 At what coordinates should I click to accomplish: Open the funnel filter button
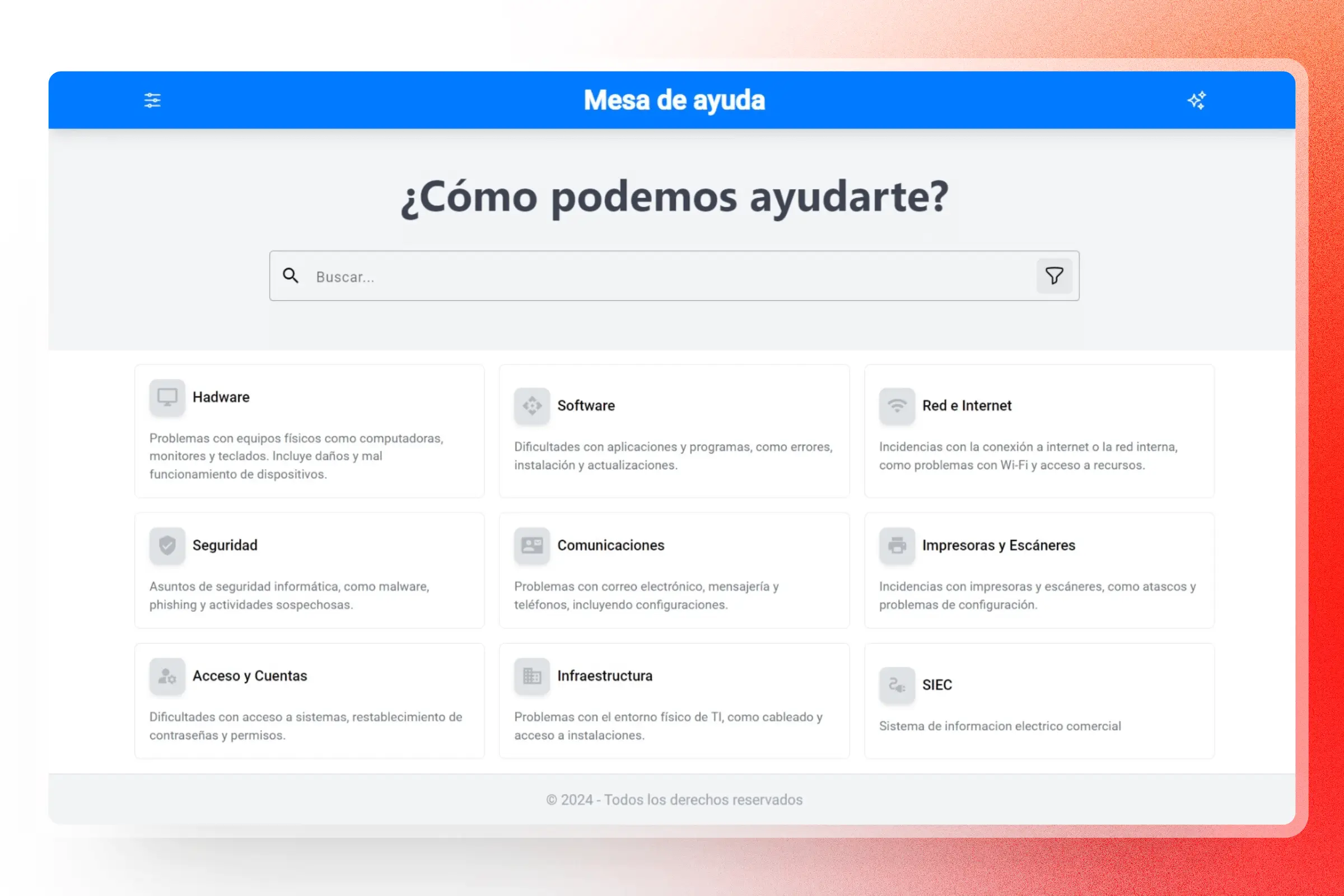tap(1054, 276)
